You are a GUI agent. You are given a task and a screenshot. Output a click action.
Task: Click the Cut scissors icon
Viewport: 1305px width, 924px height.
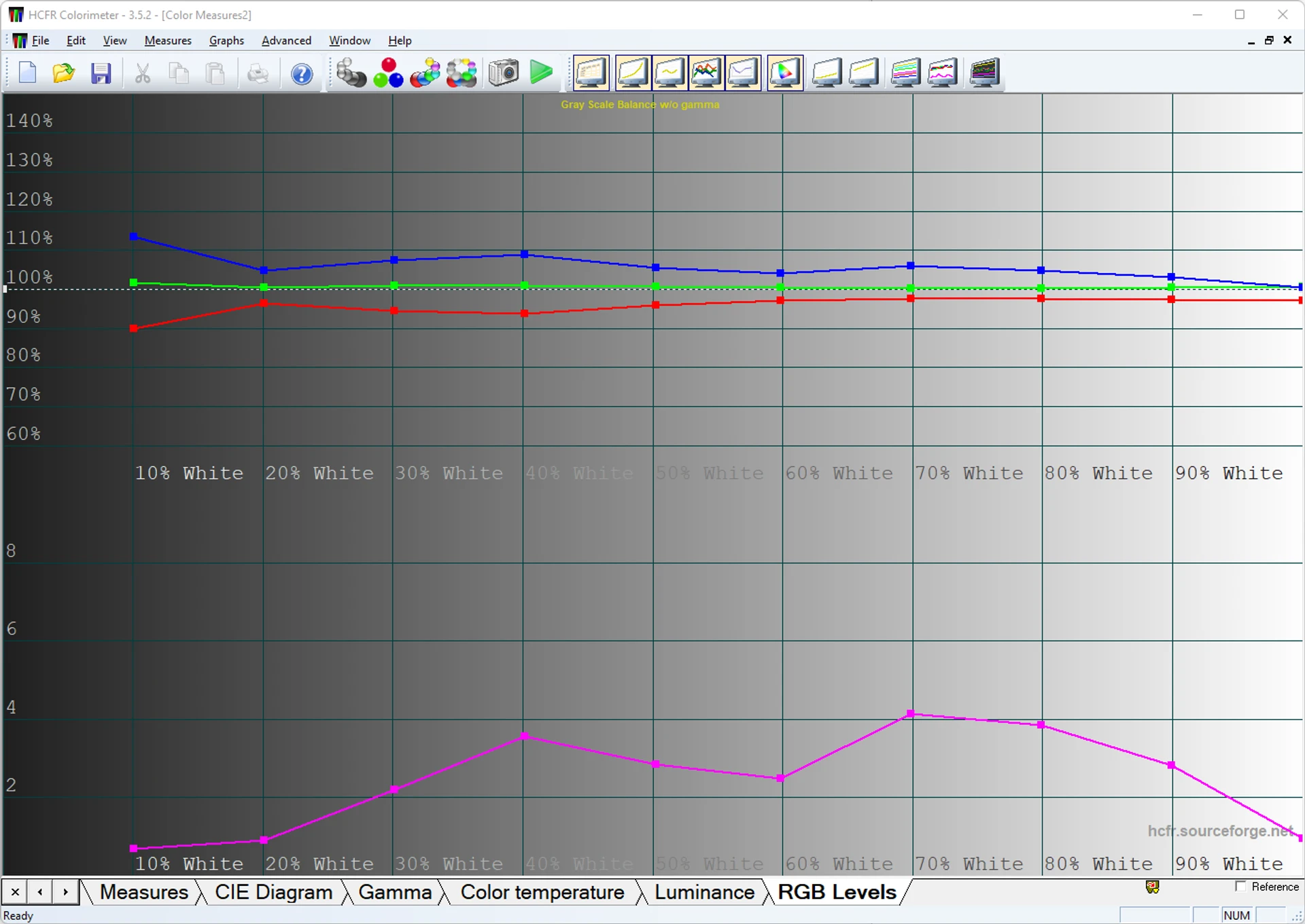click(142, 73)
